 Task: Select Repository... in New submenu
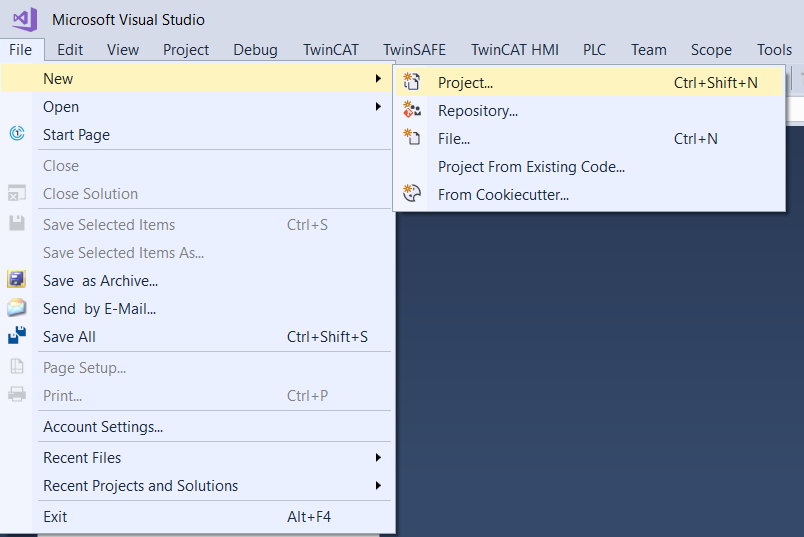[x=589, y=110]
